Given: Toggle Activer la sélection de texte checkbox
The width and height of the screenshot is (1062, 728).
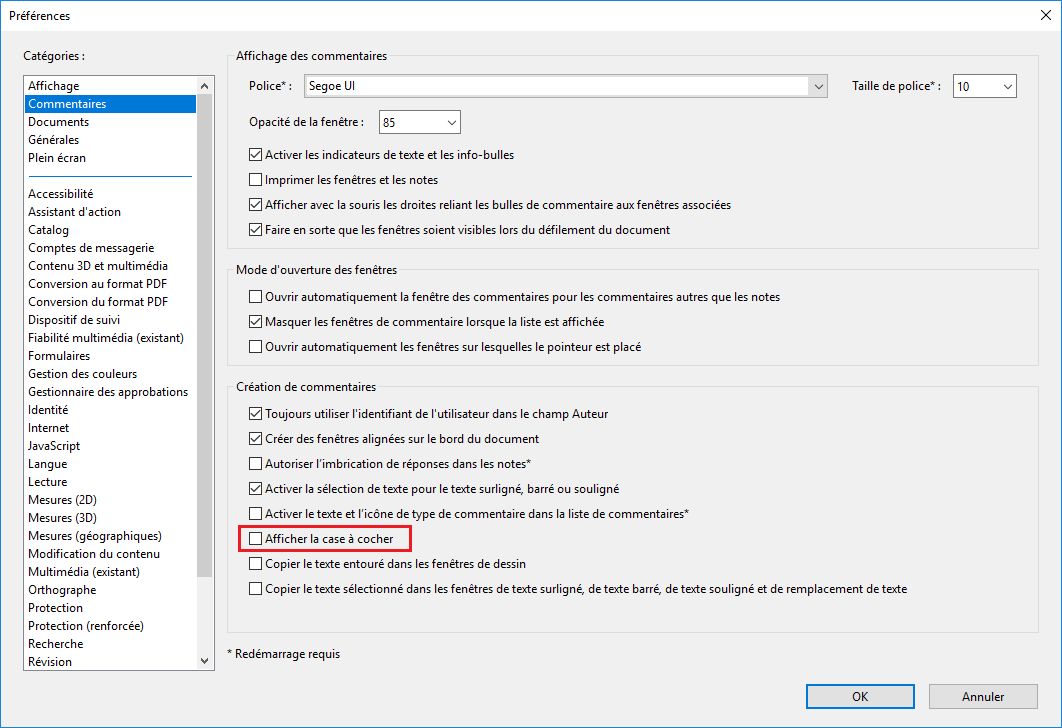Looking at the screenshot, I should pyautogui.click(x=255, y=489).
